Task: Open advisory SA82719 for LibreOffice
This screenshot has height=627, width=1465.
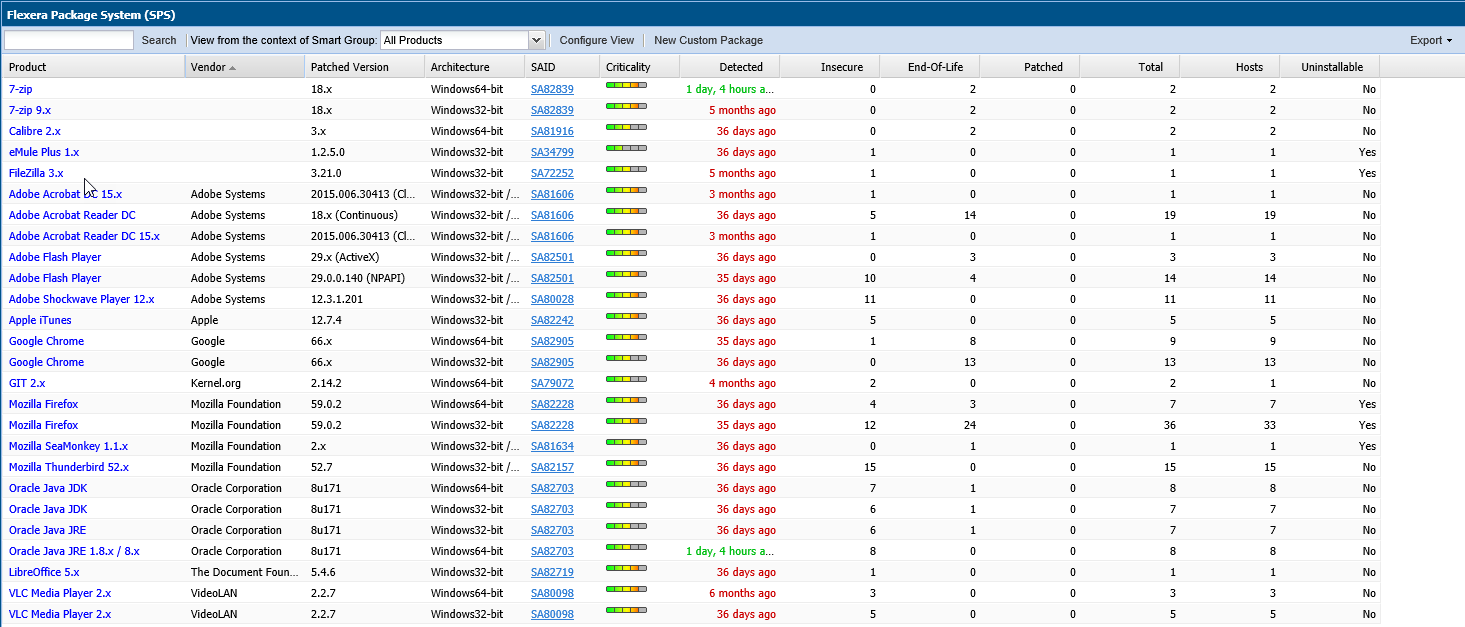Action: click(552, 572)
